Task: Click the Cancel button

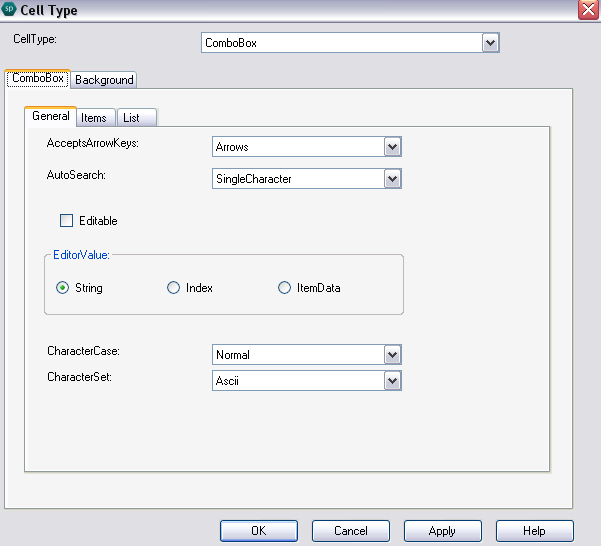Action: pyautogui.click(x=351, y=531)
